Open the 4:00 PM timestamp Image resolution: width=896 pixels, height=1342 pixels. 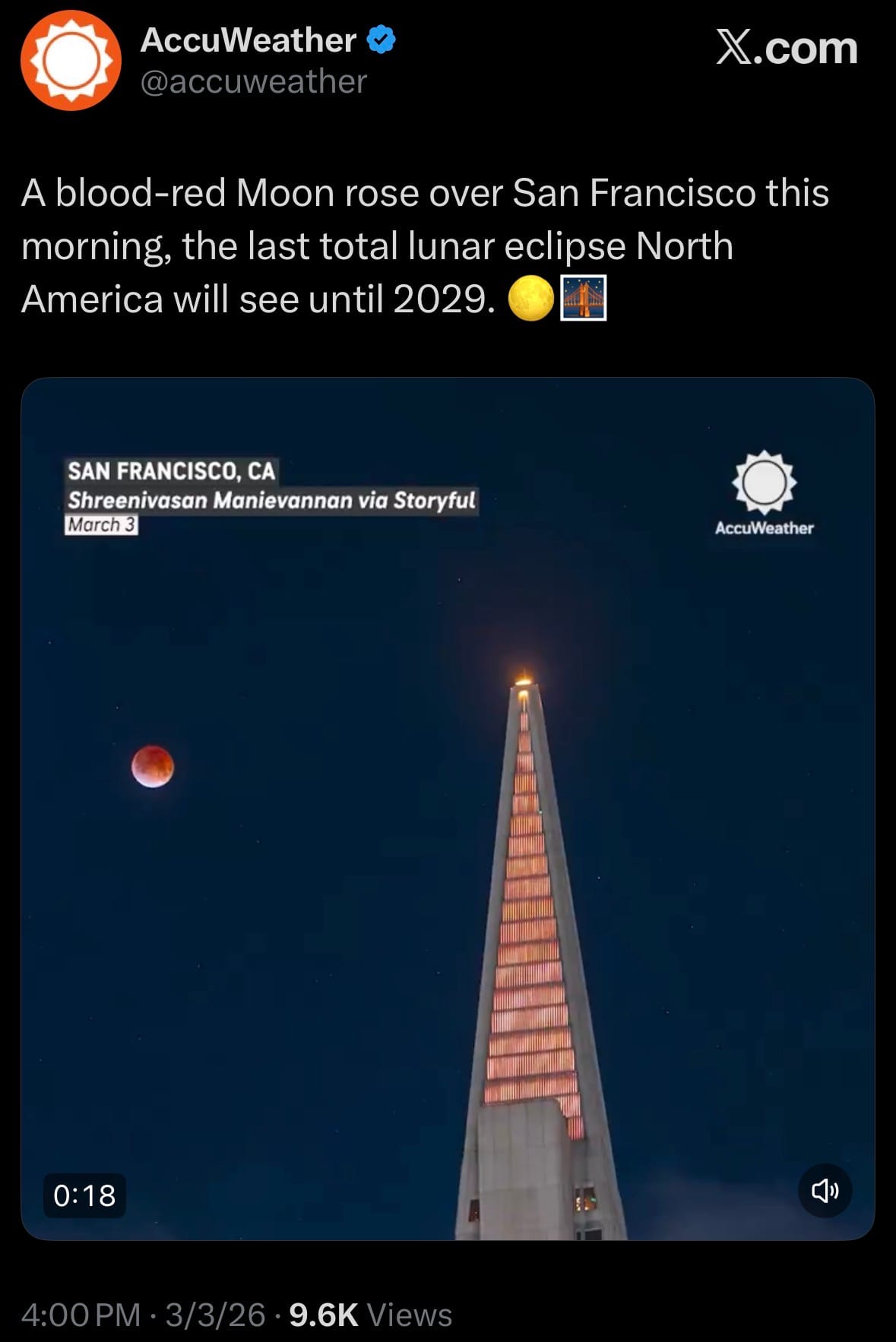click(81, 1315)
